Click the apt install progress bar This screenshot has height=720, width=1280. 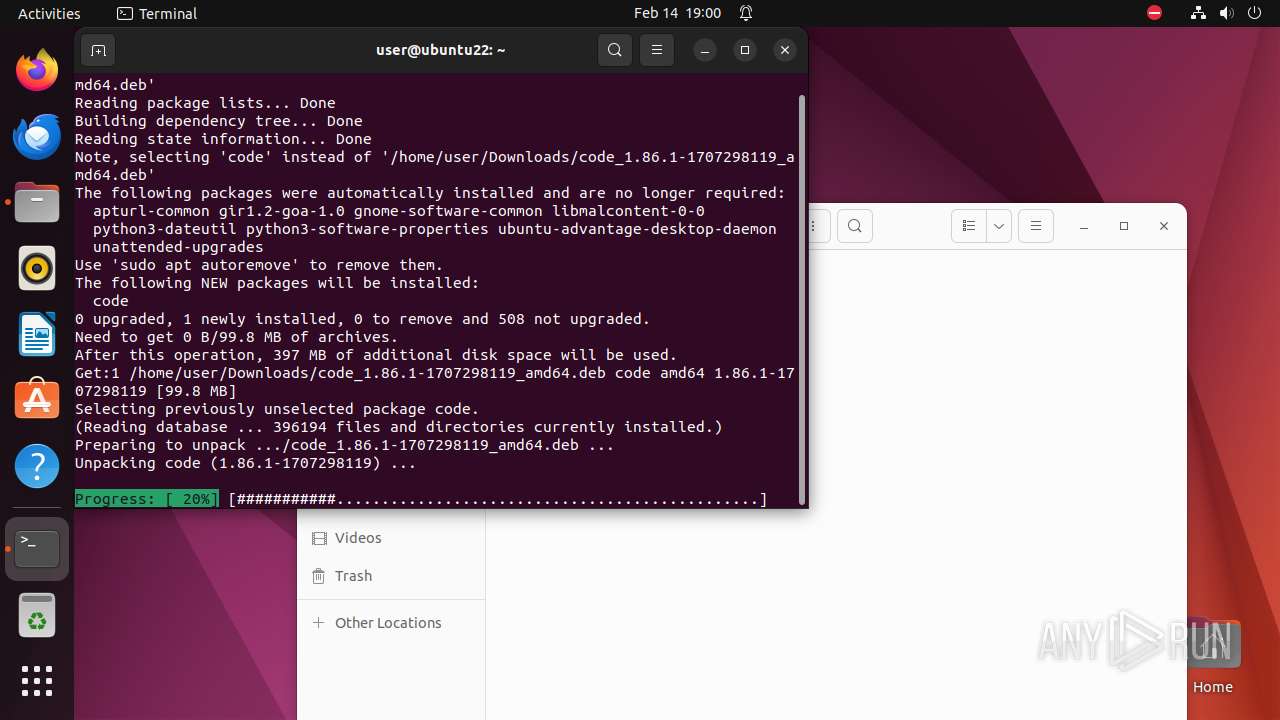[497, 499]
